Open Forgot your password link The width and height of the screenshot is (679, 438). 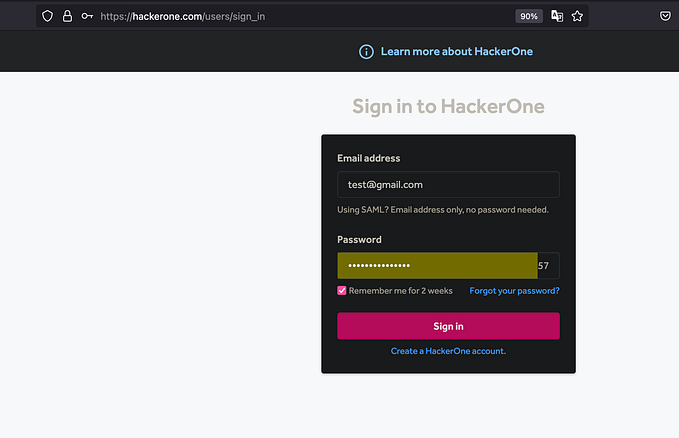pos(514,291)
